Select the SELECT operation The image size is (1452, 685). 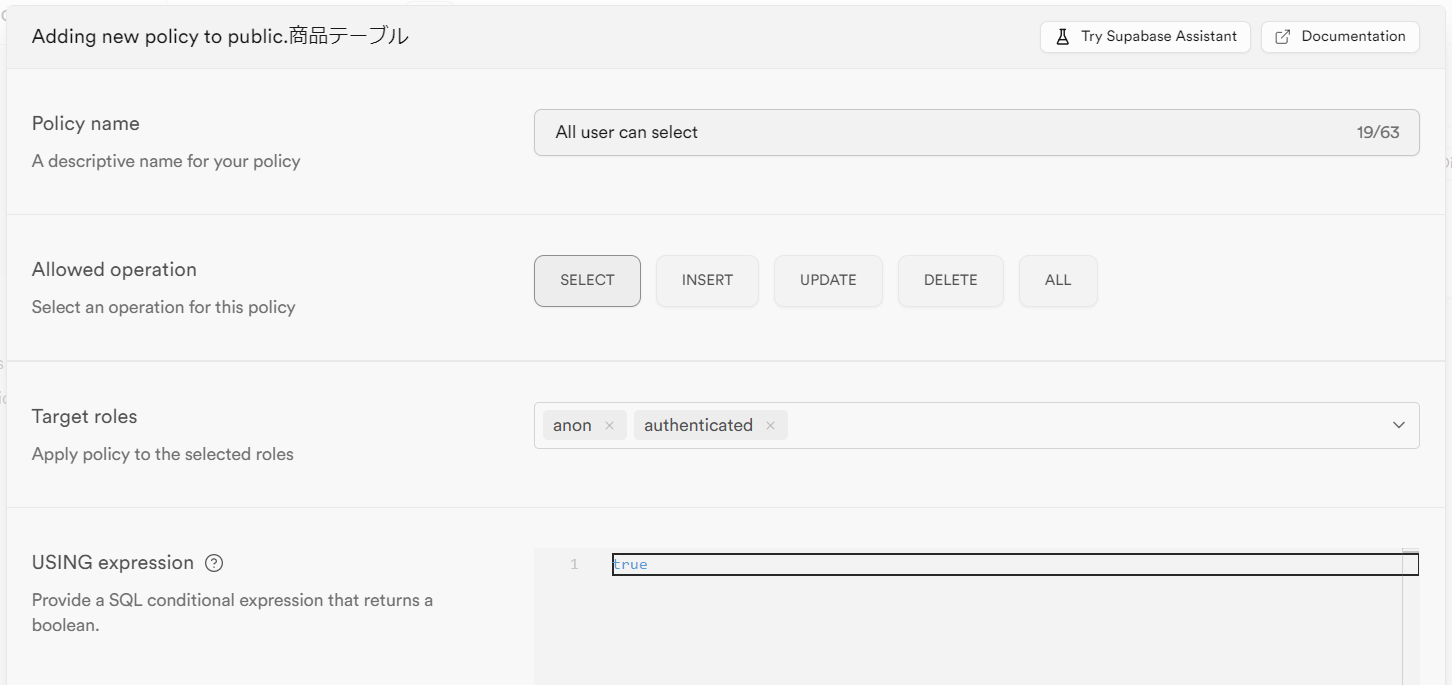click(587, 280)
